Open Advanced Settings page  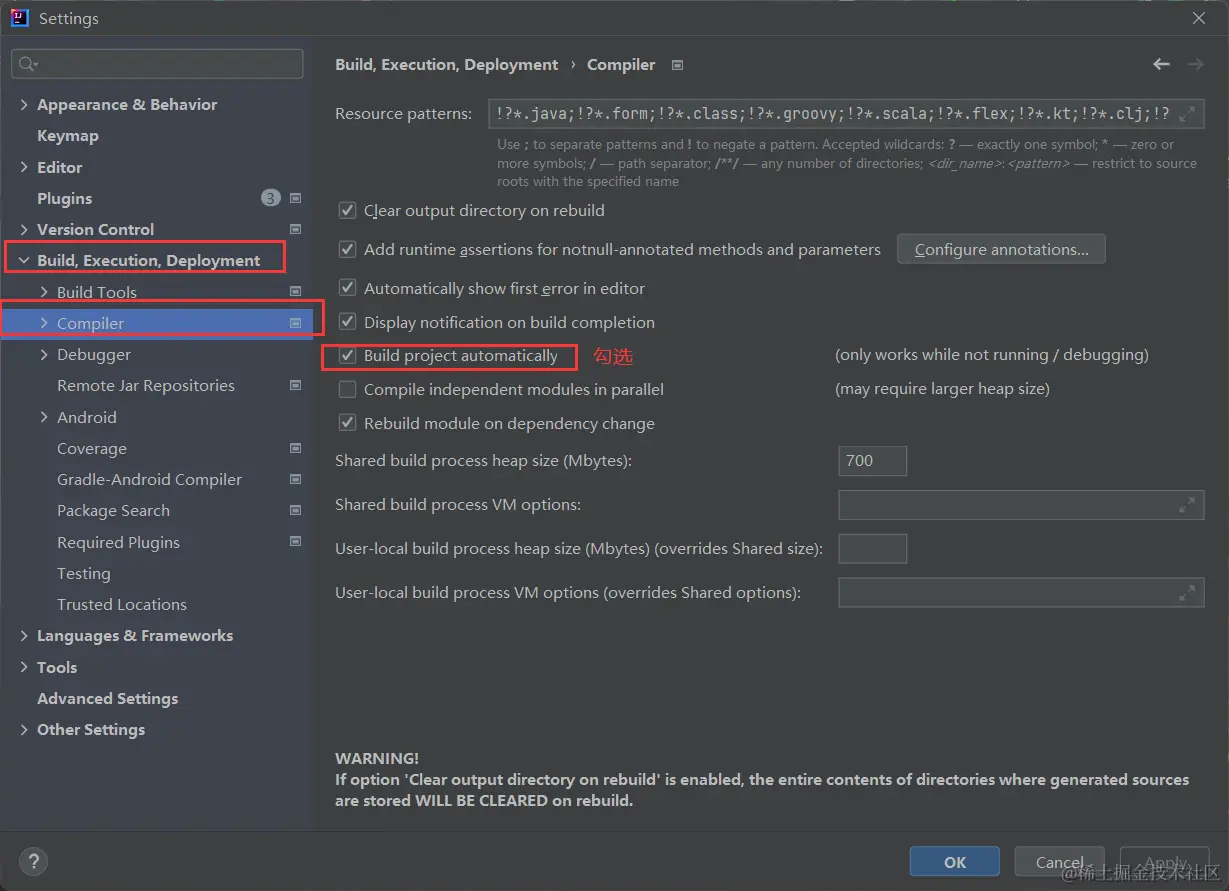click(x=108, y=698)
